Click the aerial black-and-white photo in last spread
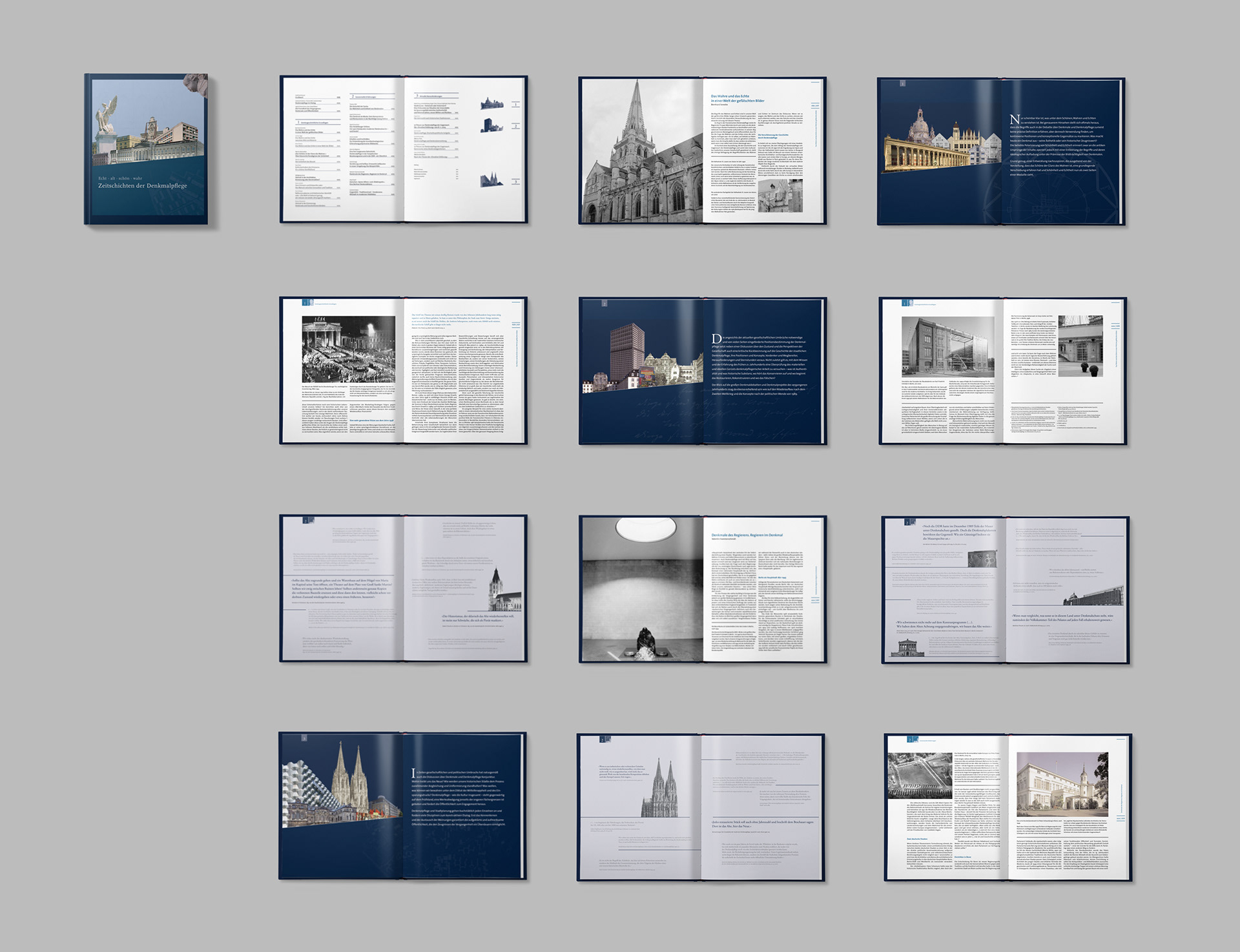The height and width of the screenshot is (952, 1240). [919, 775]
